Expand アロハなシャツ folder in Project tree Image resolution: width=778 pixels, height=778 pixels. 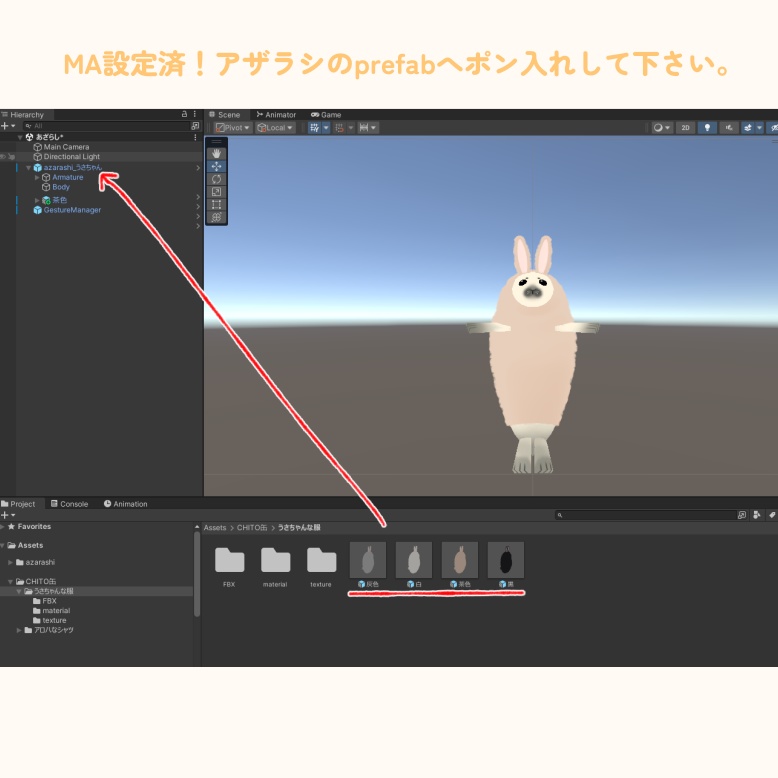[x=19, y=630]
